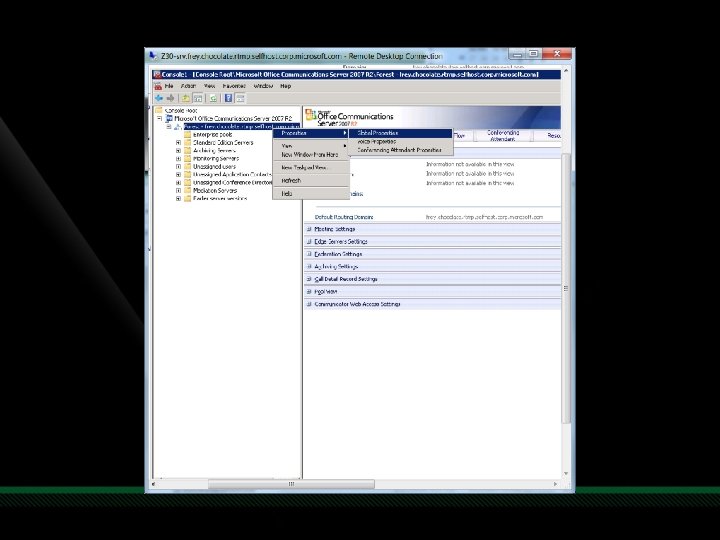Open the Window menu
The height and width of the screenshot is (540, 720).
(x=263, y=86)
